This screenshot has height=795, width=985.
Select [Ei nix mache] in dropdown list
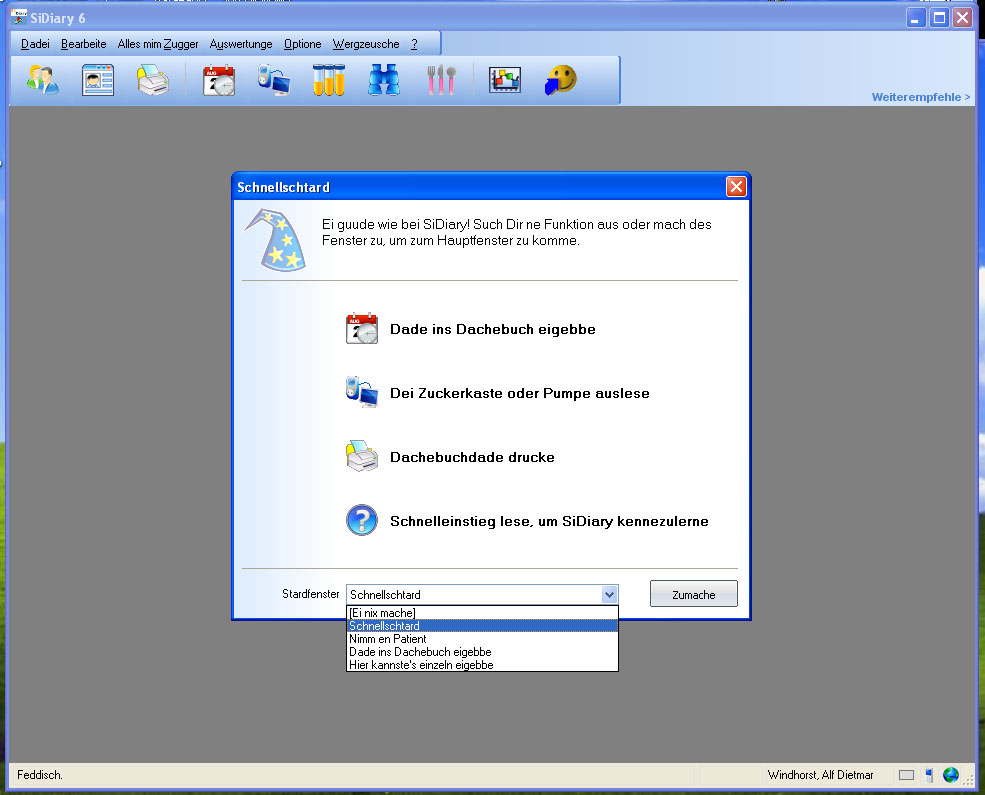[482, 613]
